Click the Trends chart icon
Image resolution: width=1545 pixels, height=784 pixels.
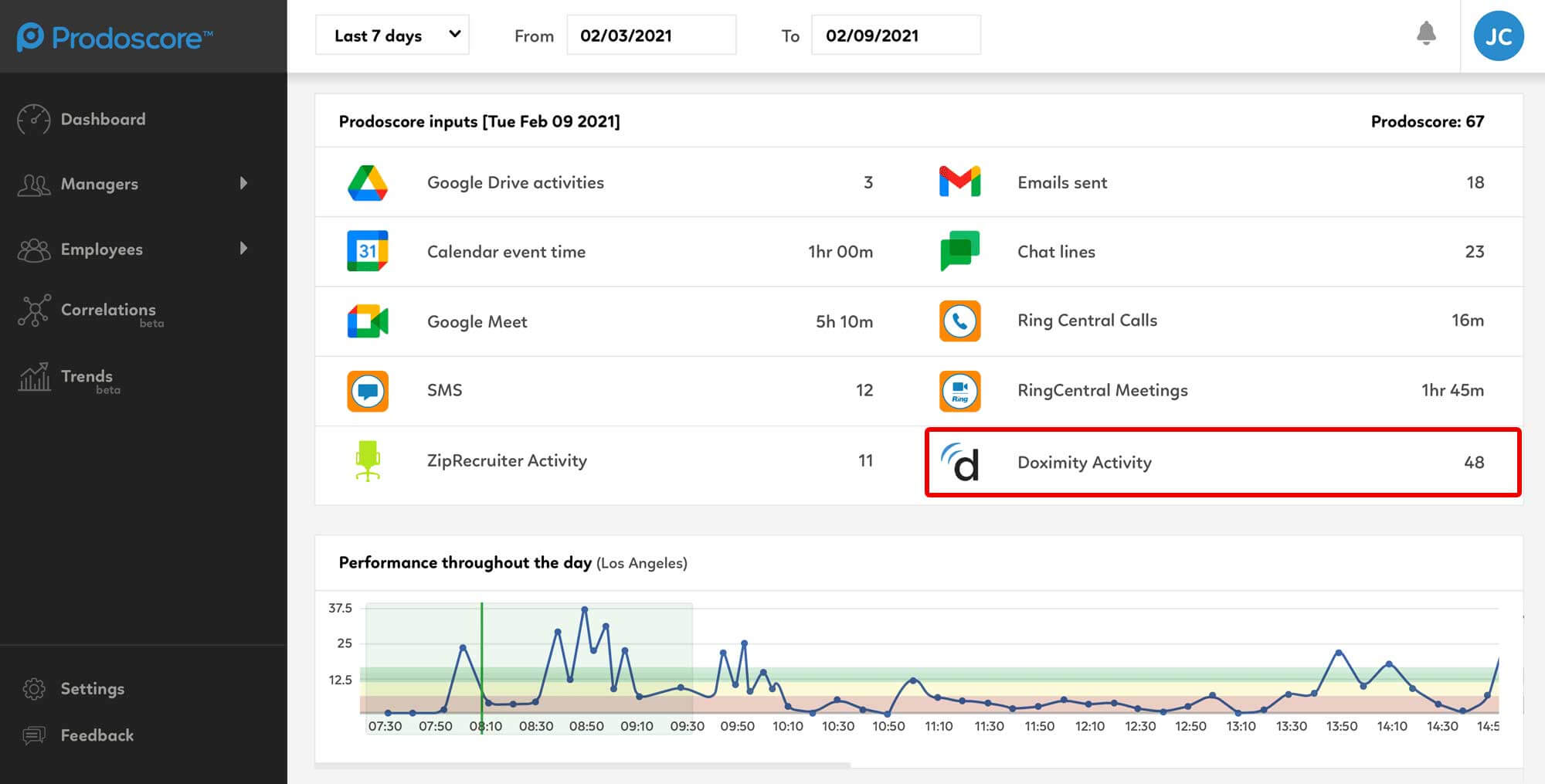[34, 377]
